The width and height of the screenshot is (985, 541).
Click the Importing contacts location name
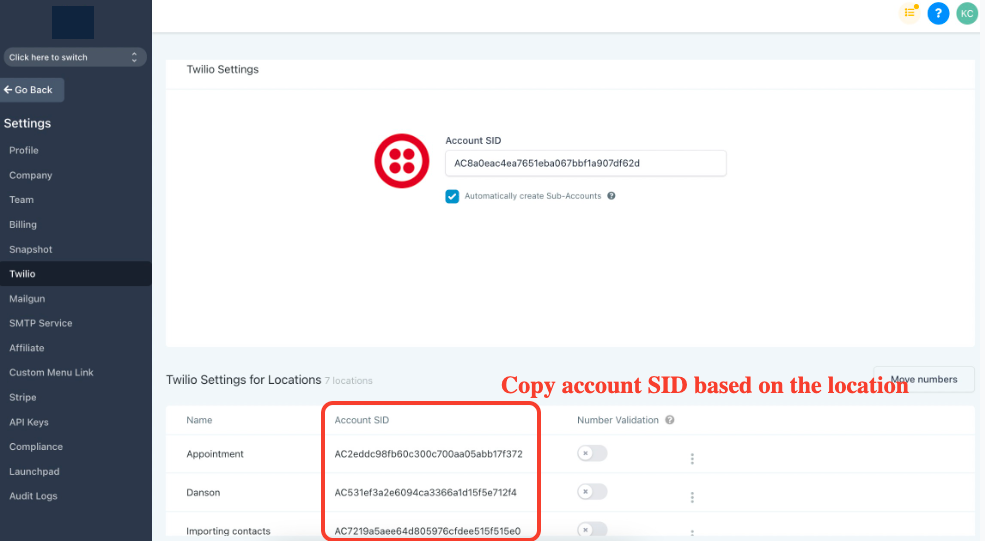pos(228,531)
